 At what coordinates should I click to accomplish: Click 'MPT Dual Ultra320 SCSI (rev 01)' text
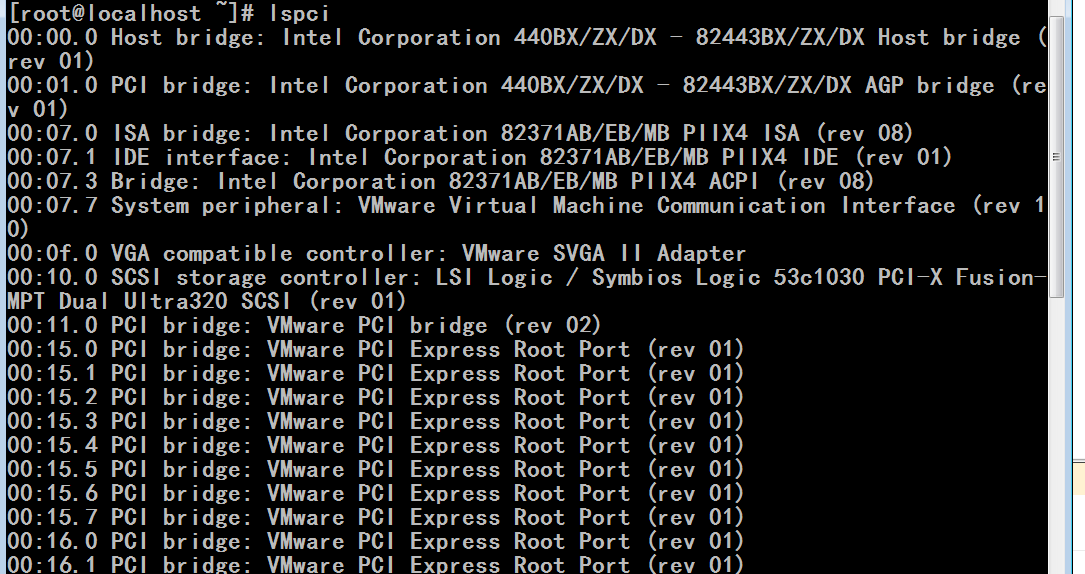point(206,302)
